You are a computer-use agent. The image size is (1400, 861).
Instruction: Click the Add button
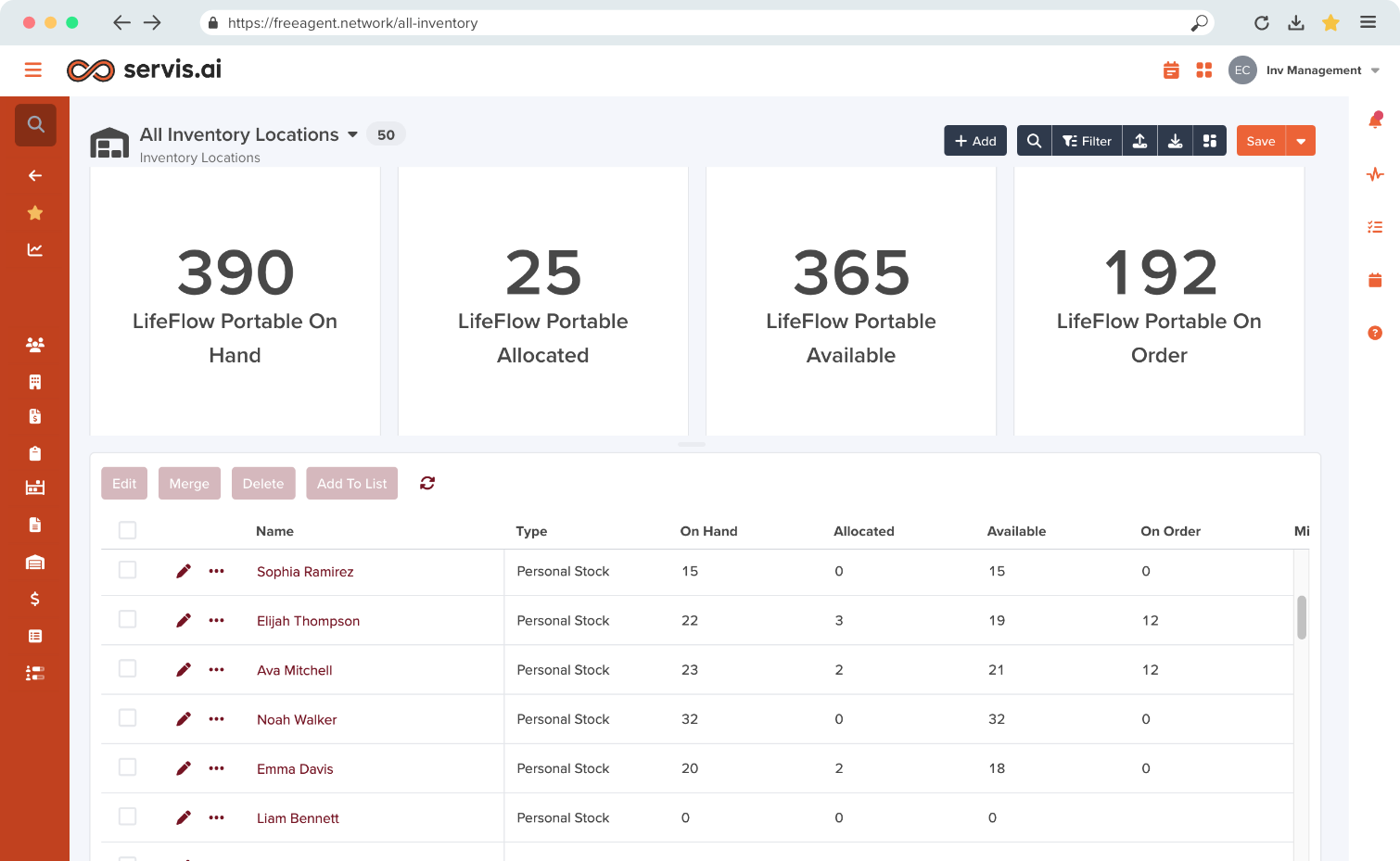tap(975, 141)
